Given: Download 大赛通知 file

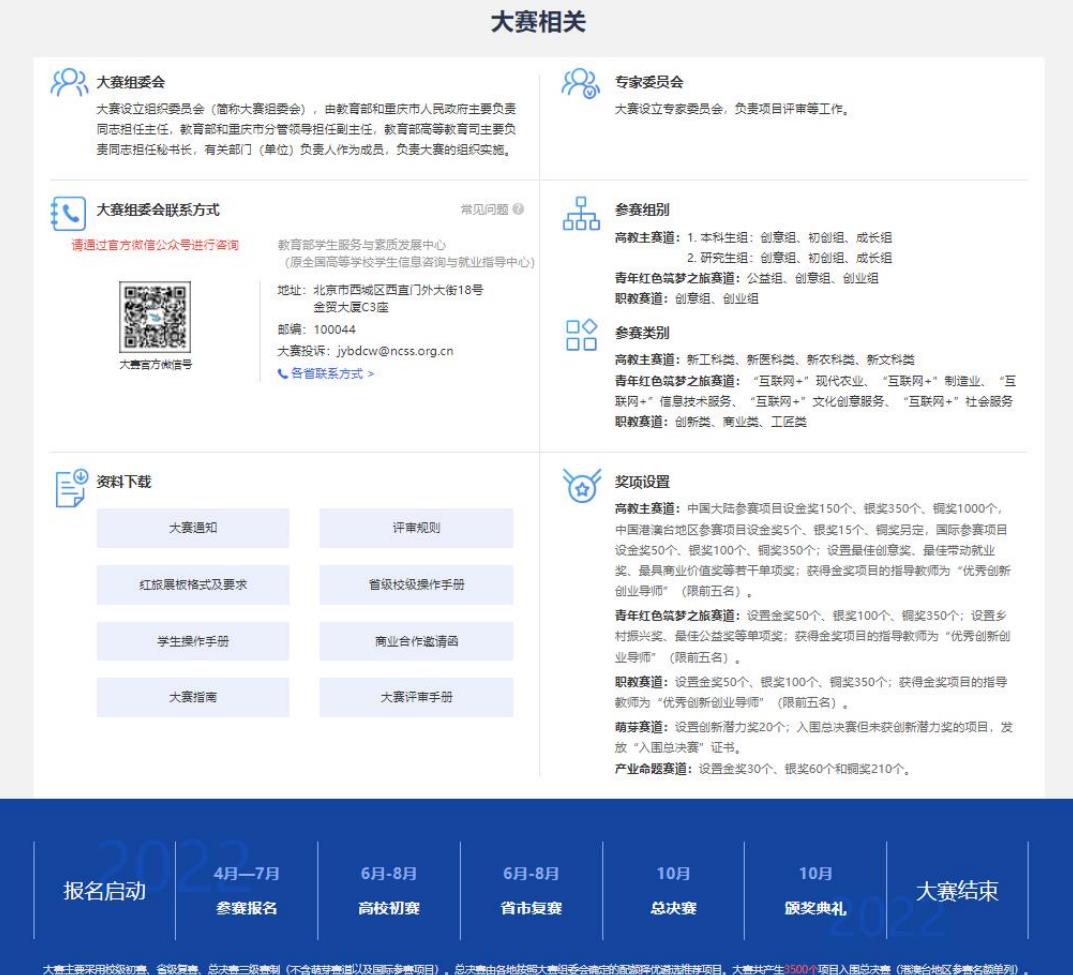Looking at the screenshot, I should pyautogui.click(x=193, y=528).
